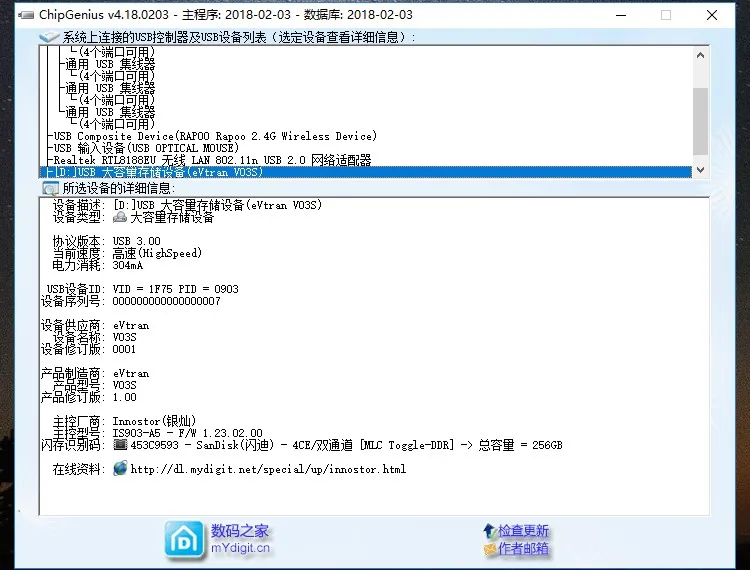Click the 产品型号 V03S value
This screenshot has height=570, width=750.
124,385
